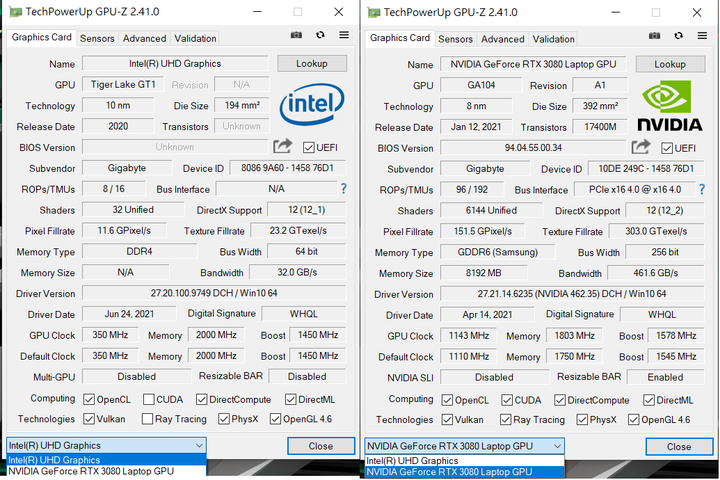Click Device ID value 8086 9A60 - 1458 76D1
720x480 pixels.
tap(287, 168)
